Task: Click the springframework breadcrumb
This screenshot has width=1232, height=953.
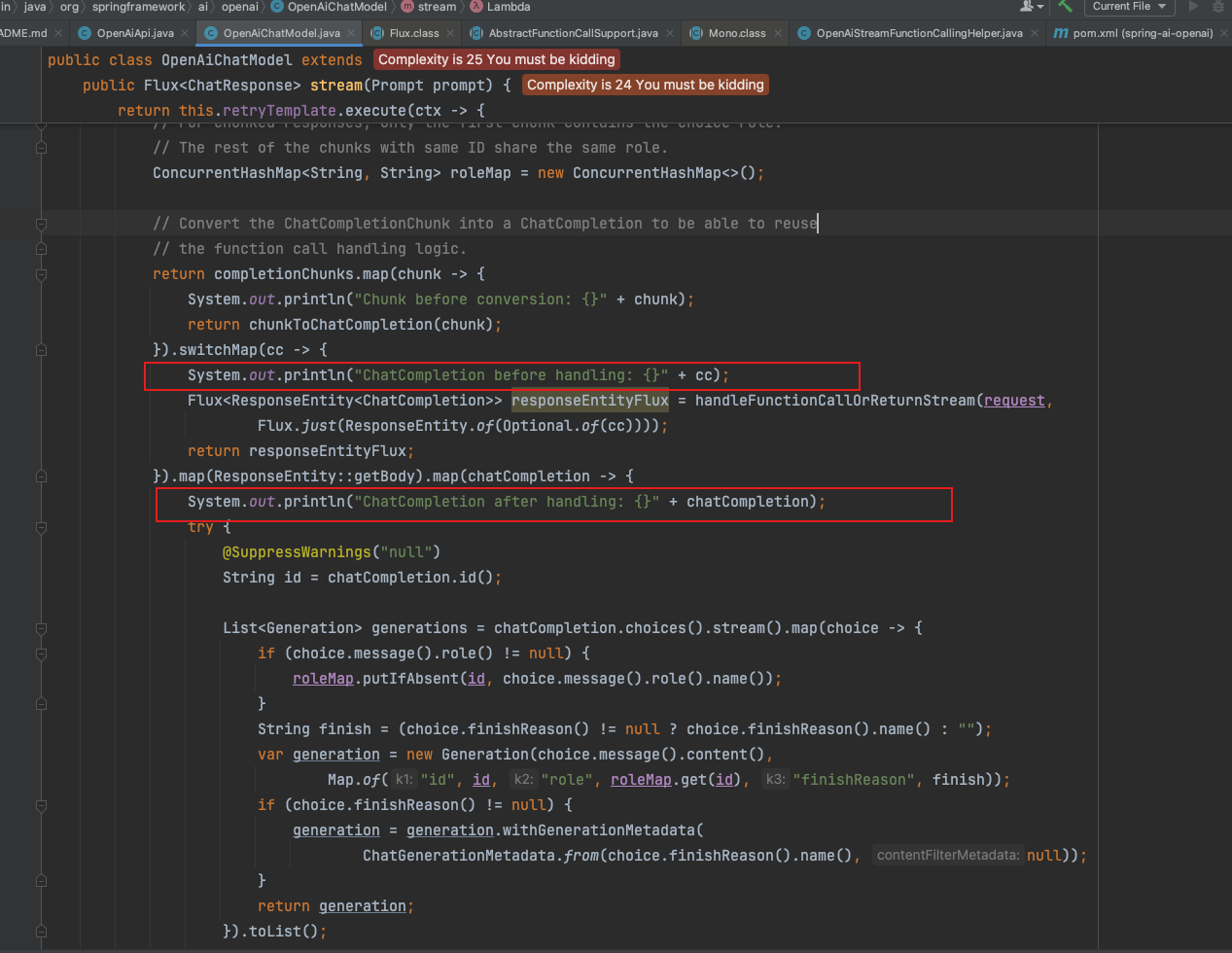Action: click(x=138, y=7)
